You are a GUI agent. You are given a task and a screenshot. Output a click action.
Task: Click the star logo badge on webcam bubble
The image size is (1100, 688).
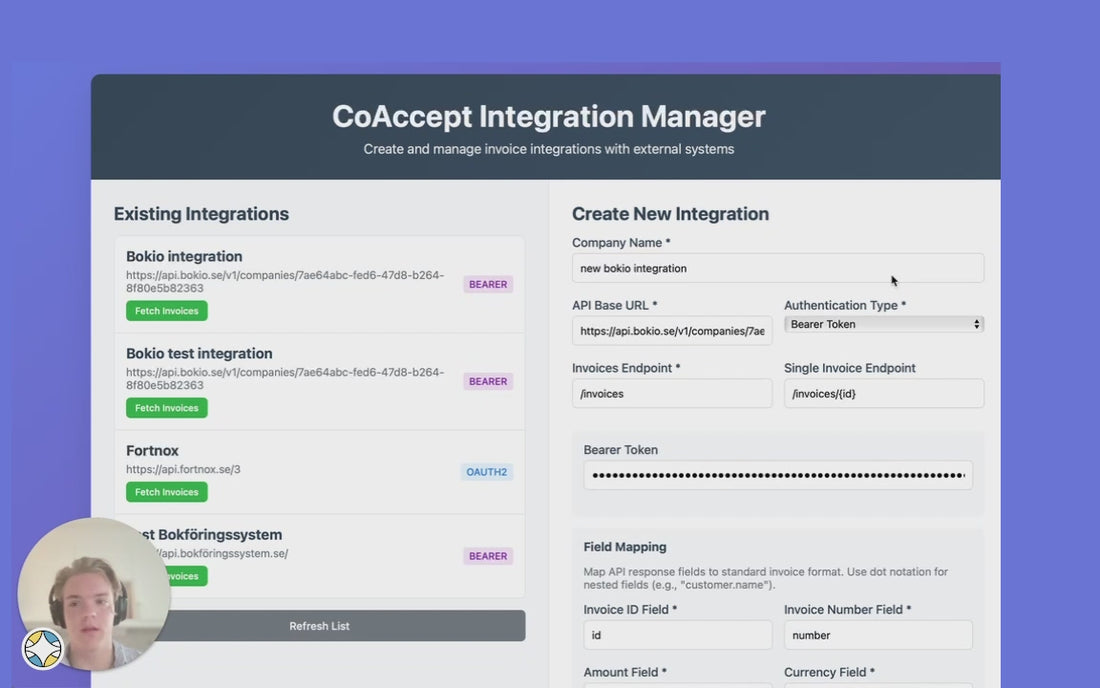pyautogui.click(x=43, y=648)
